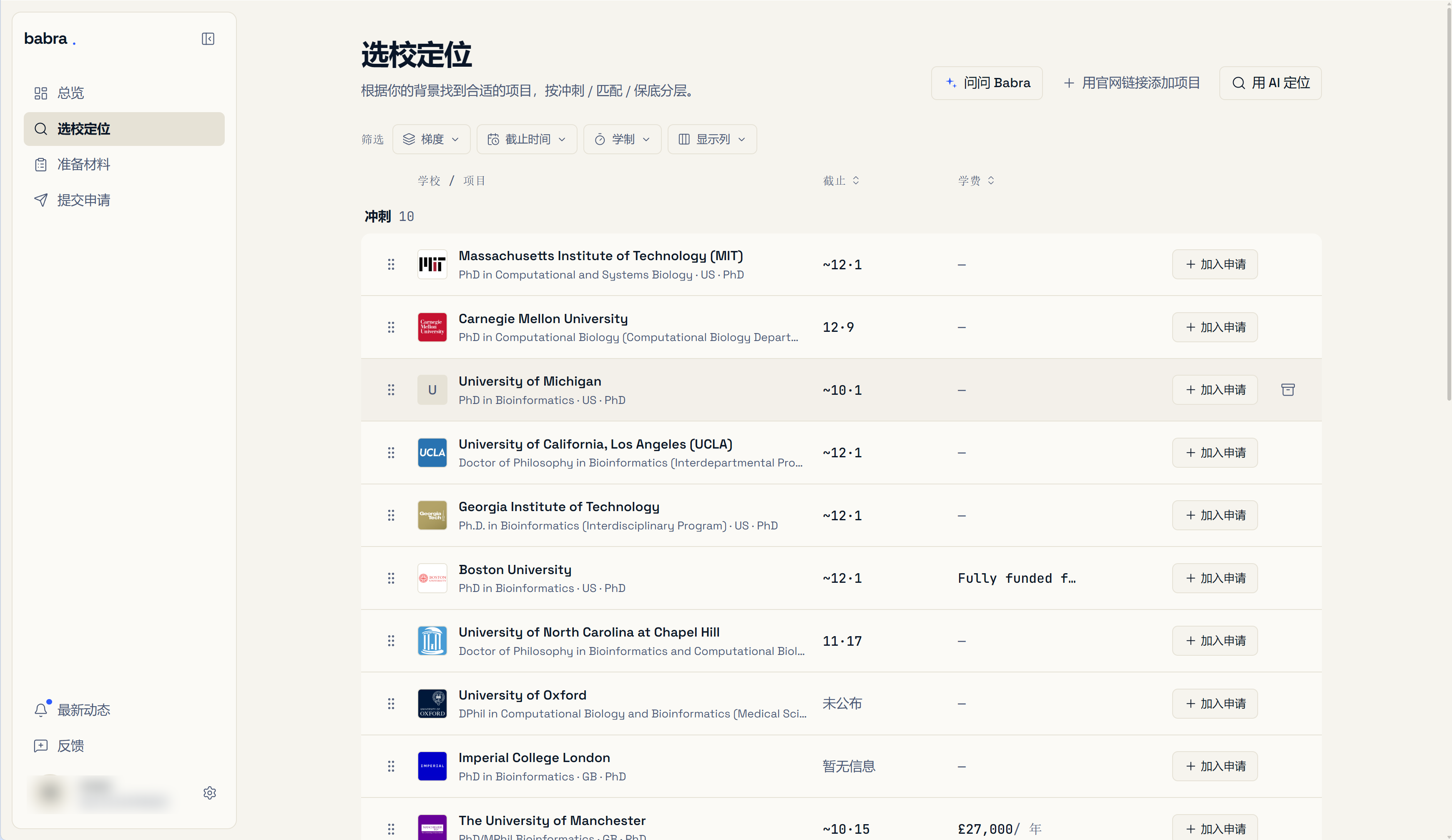1452x840 pixels.
Task: Open Carnegie Mellon University entry
Action: pyautogui.click(x=543, y=318)
